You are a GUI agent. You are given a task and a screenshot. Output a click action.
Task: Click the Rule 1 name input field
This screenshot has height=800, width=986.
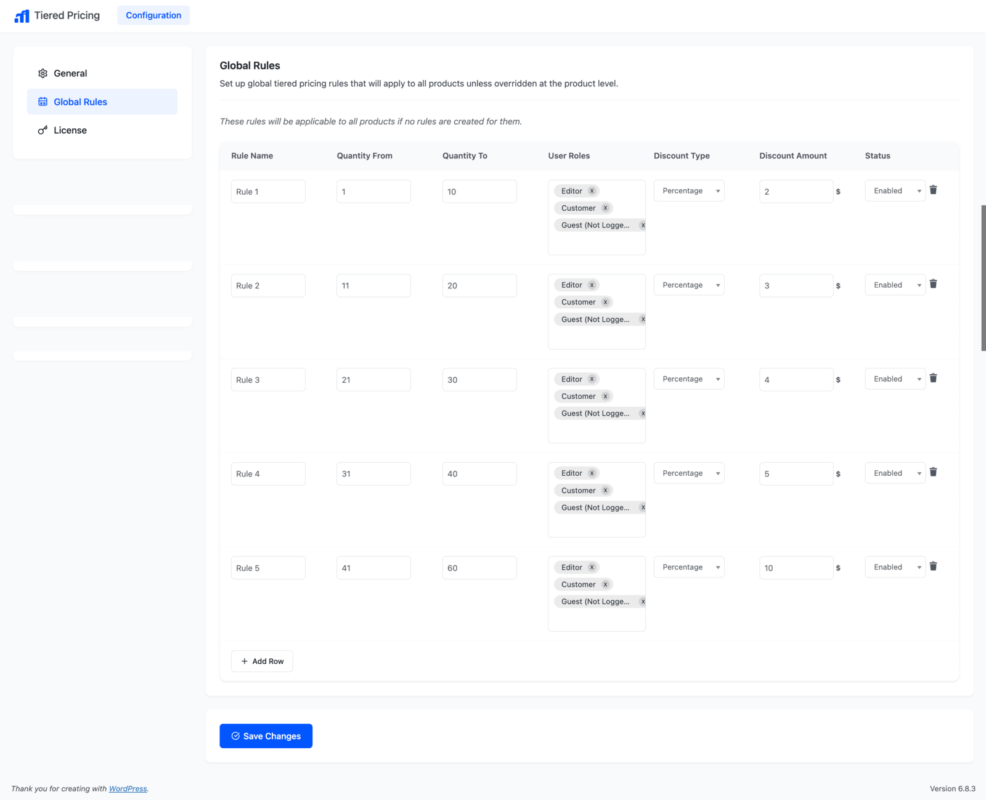pyautogui.click(x=268, y=190)
